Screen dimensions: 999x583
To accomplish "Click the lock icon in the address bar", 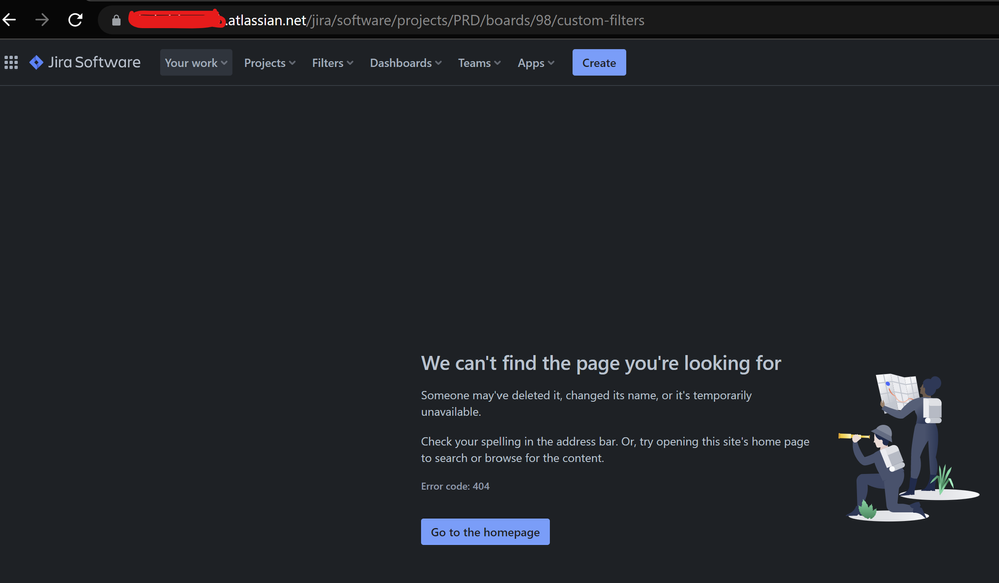I will [x=116, y=20].
